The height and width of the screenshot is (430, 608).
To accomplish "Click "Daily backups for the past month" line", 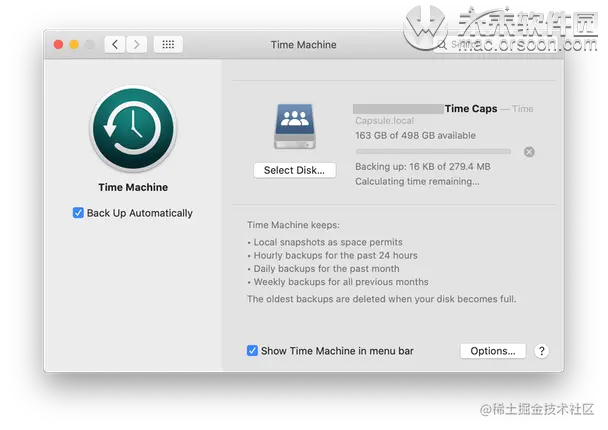I will click(x=326, y=269).
